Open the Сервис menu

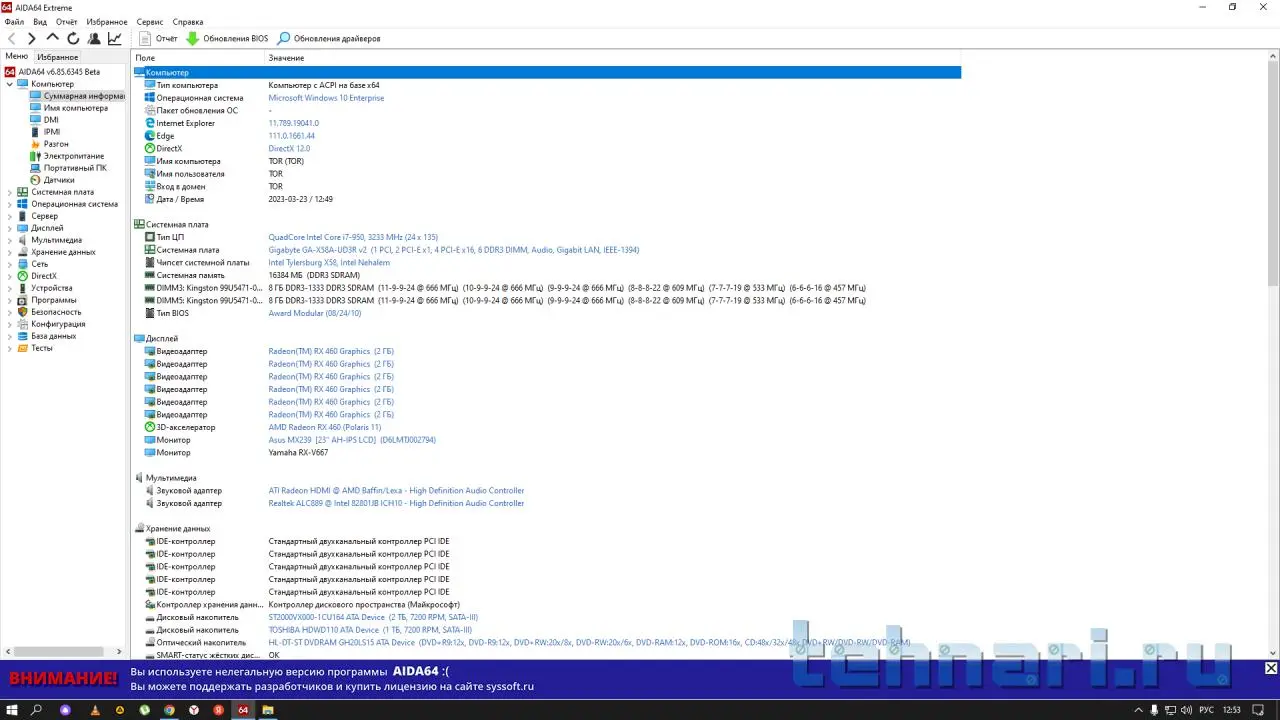point(150,22)
